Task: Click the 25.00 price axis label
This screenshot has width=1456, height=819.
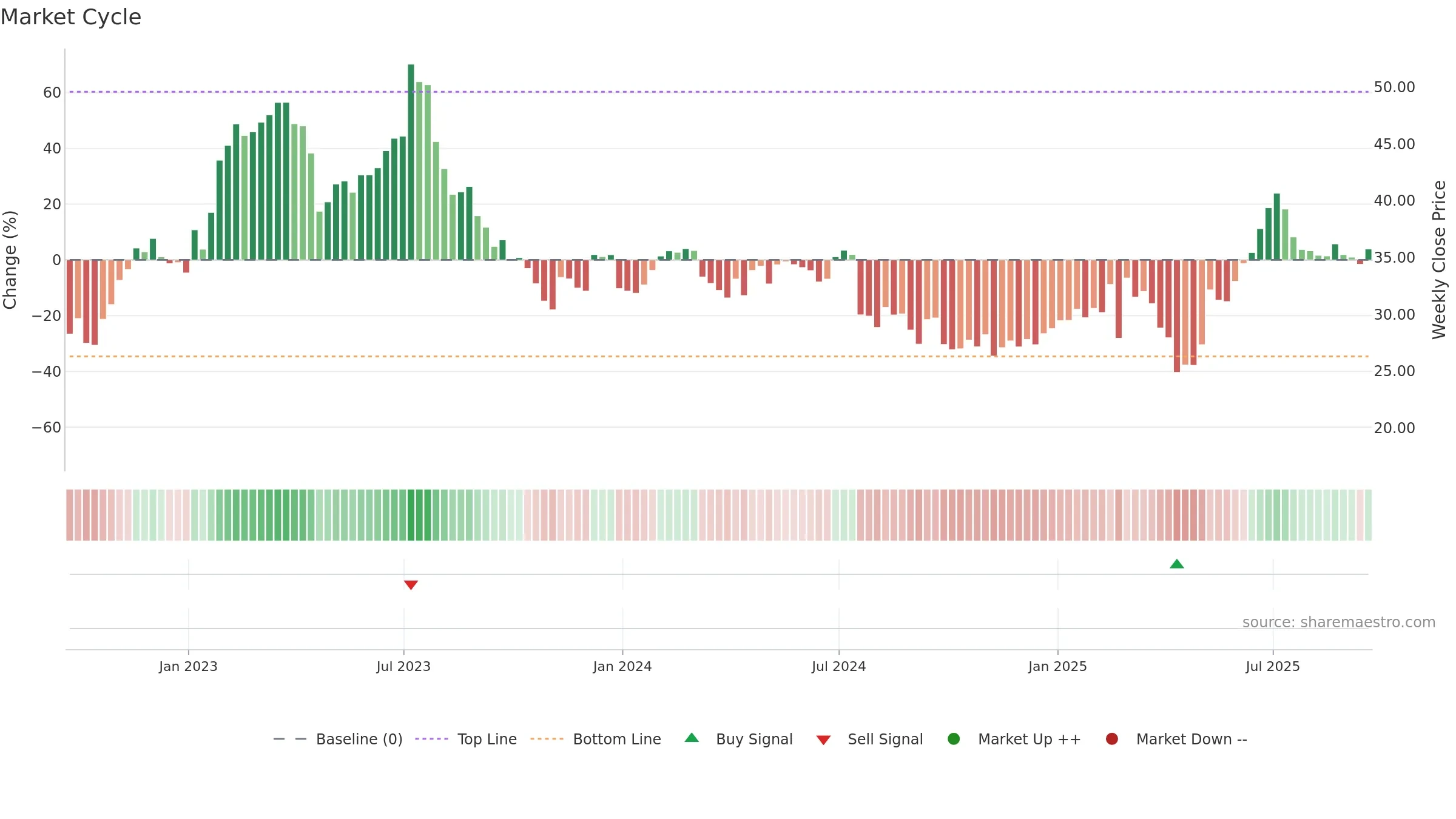Action: [1394, 371]
